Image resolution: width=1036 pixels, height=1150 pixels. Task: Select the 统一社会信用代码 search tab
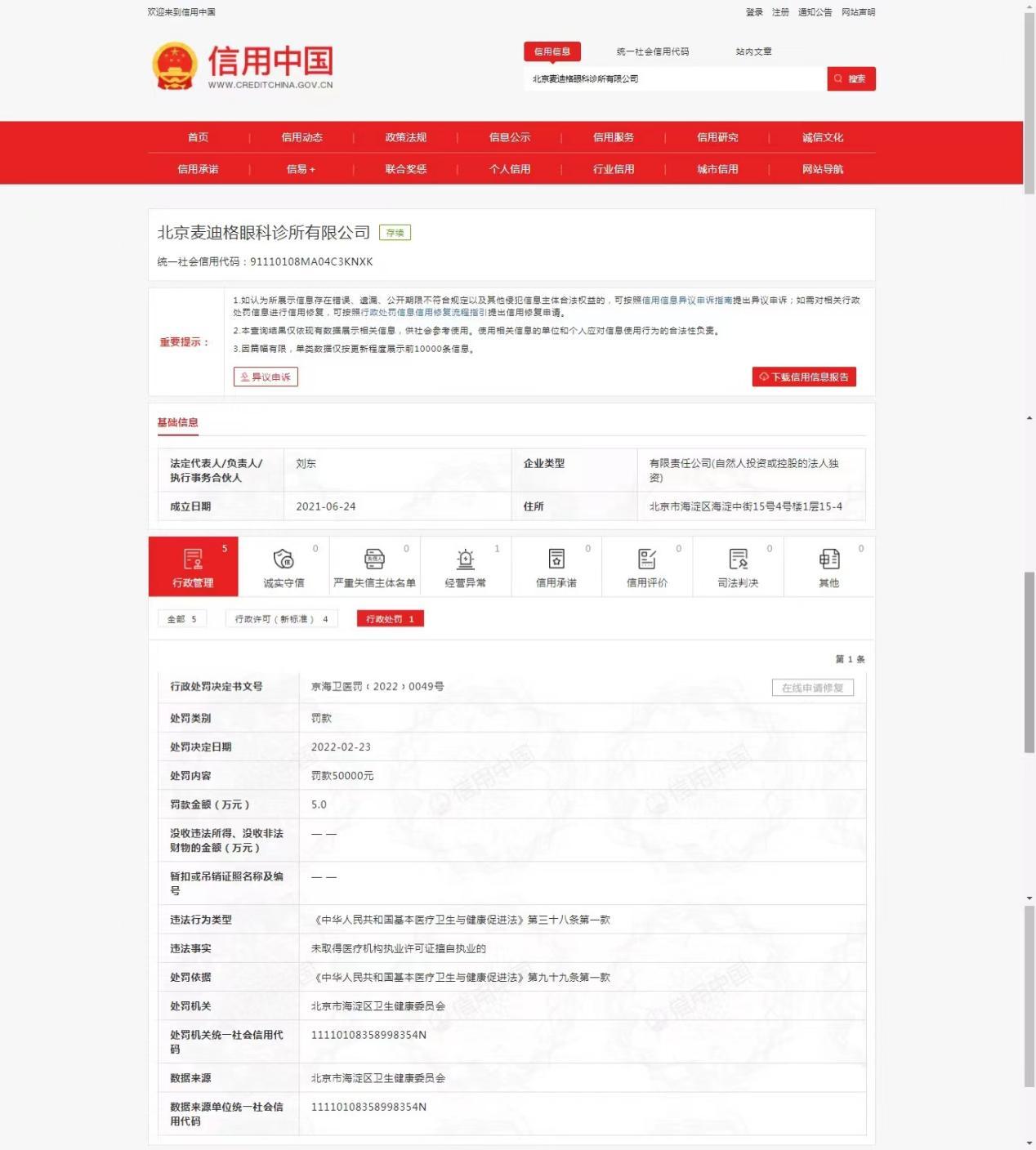point(652,51)
